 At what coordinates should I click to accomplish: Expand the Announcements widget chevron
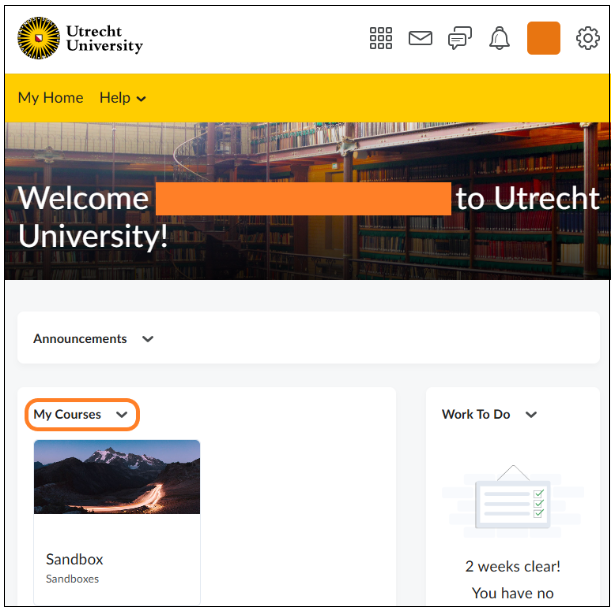pos(147,339)
